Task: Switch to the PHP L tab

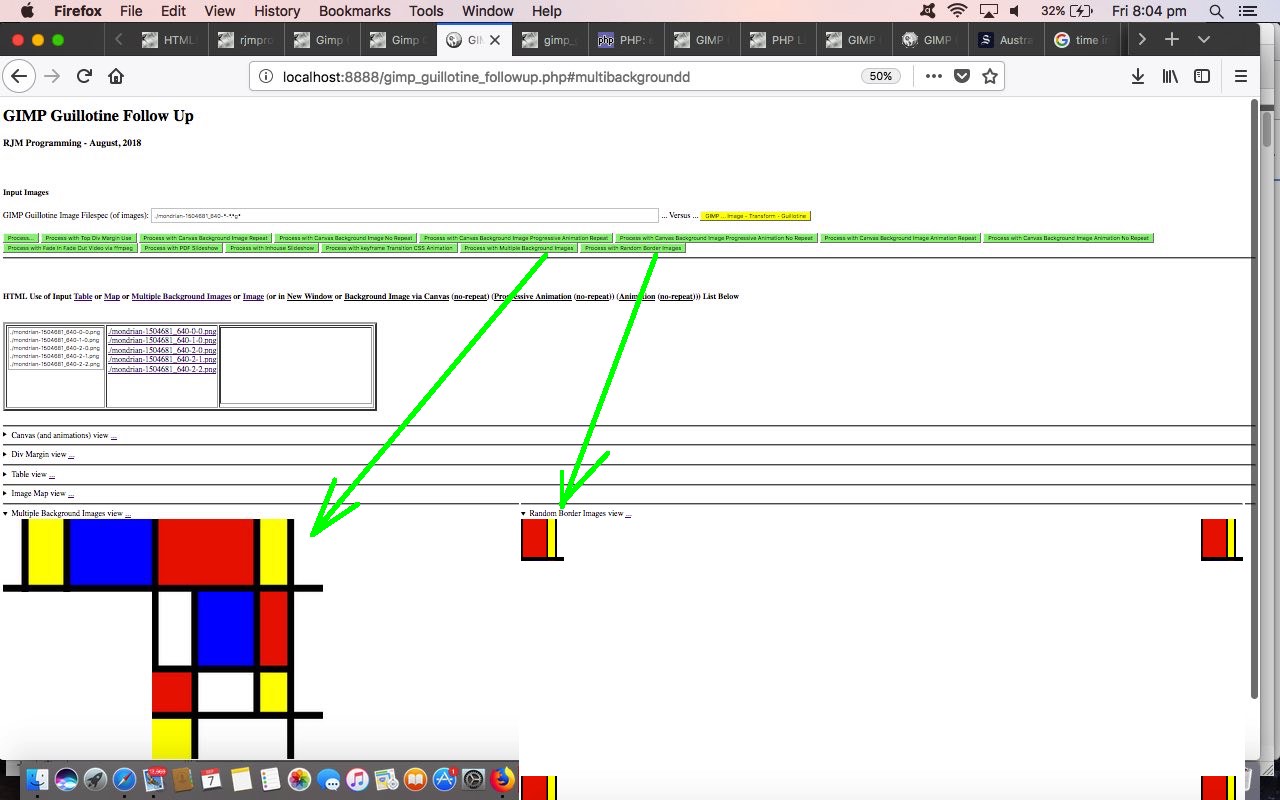Action: point(776,40)
